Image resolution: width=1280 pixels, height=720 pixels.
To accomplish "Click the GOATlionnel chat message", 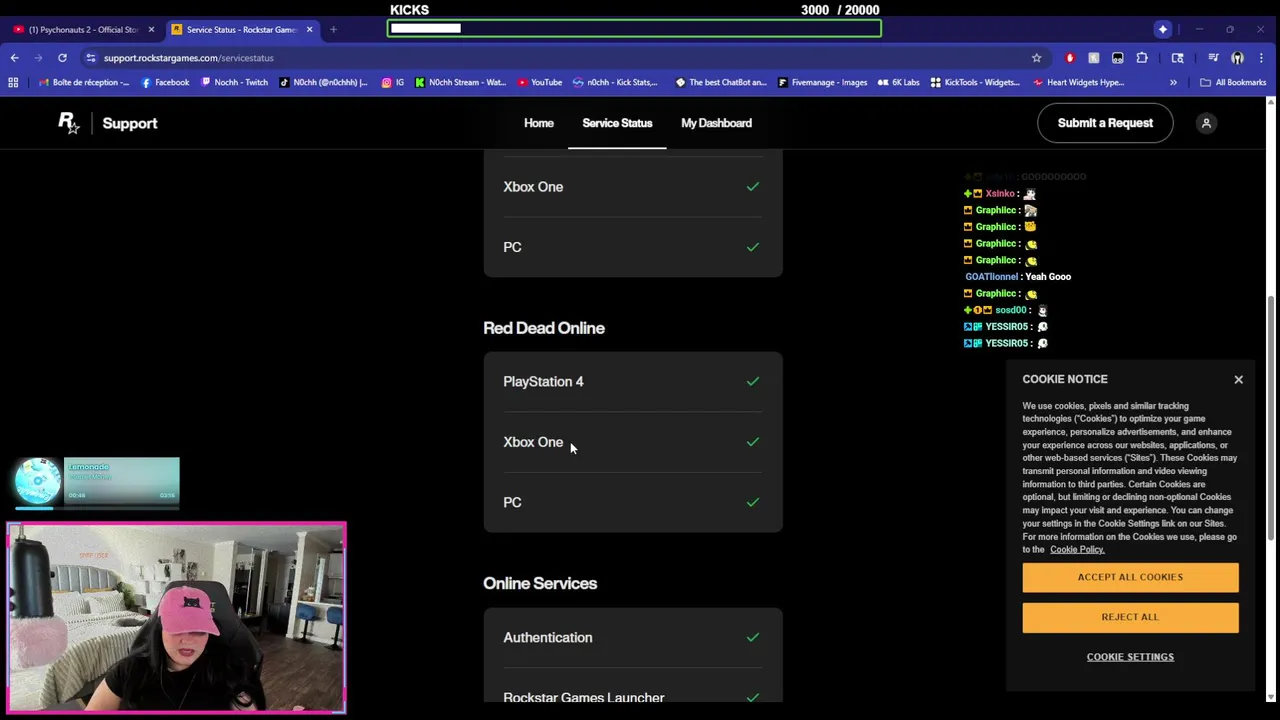I will pos(1018,277).
